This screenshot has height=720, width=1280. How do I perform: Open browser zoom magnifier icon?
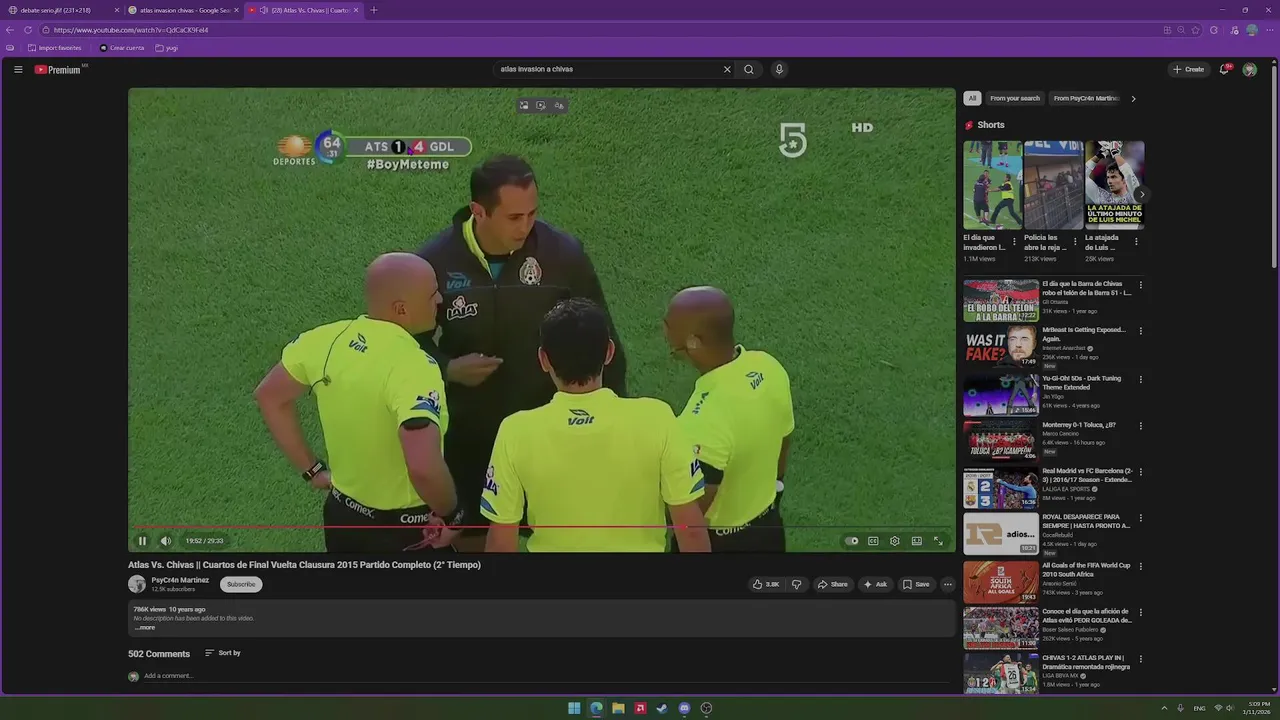(1181, 30)
